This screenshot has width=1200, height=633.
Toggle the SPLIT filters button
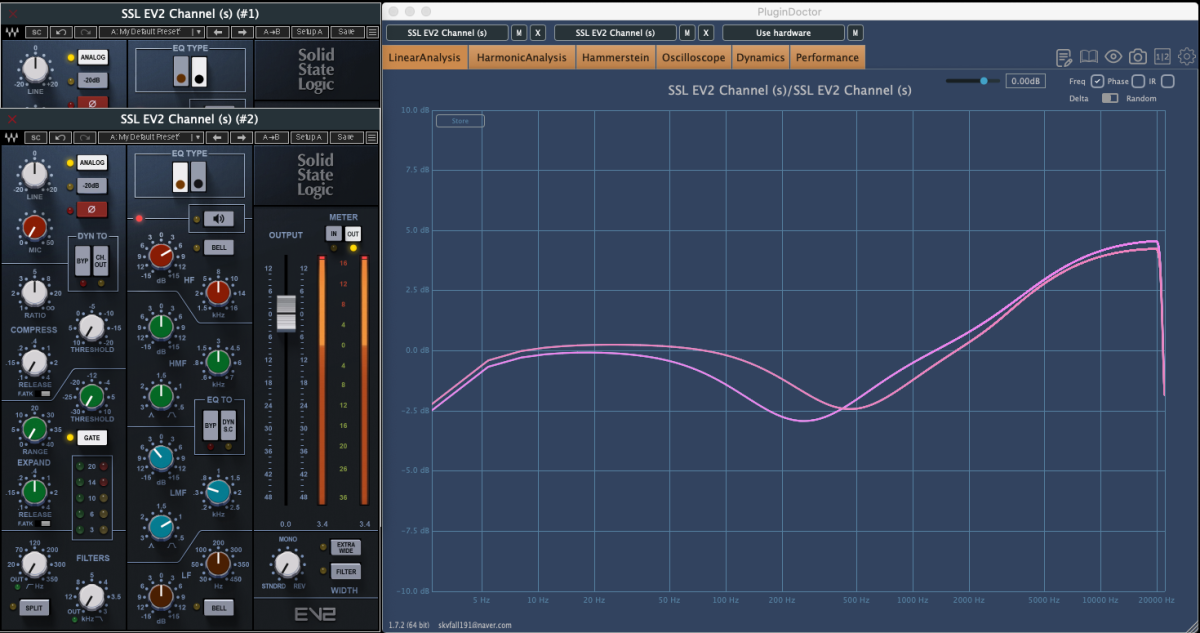(33, 607)
